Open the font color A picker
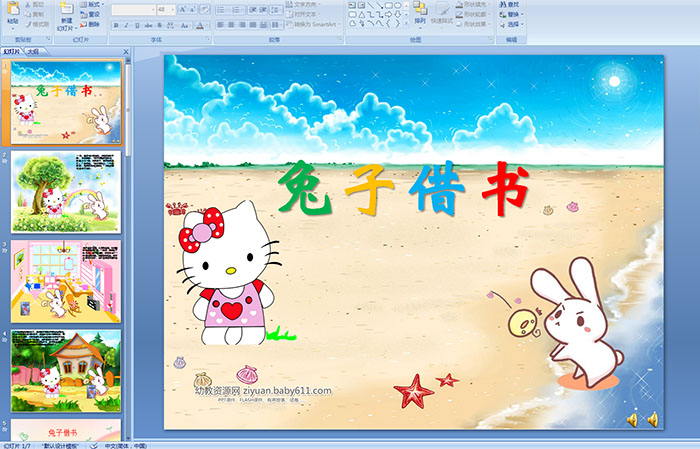 coord(202,25)
